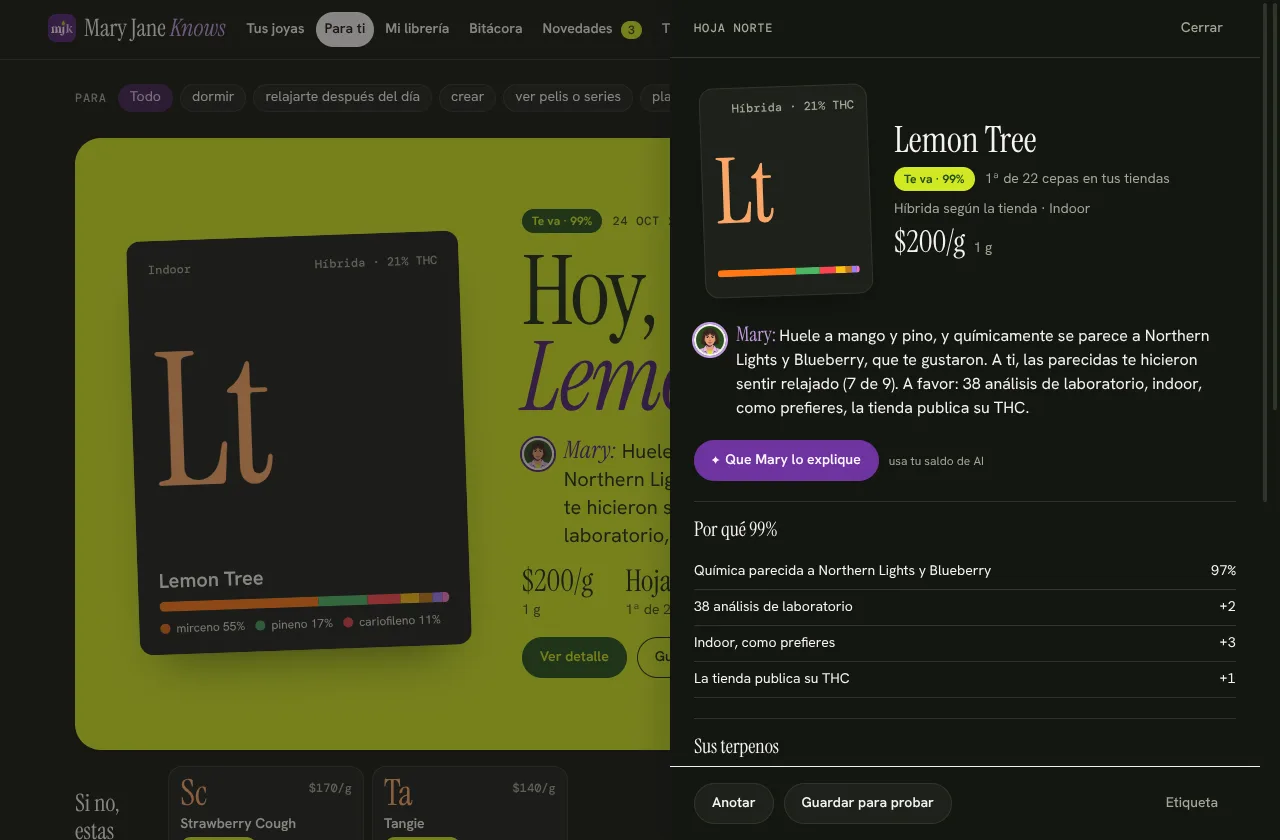Open the Strawberry Cough card
The image size is (1280, 840).
click(x=265, y=803)
